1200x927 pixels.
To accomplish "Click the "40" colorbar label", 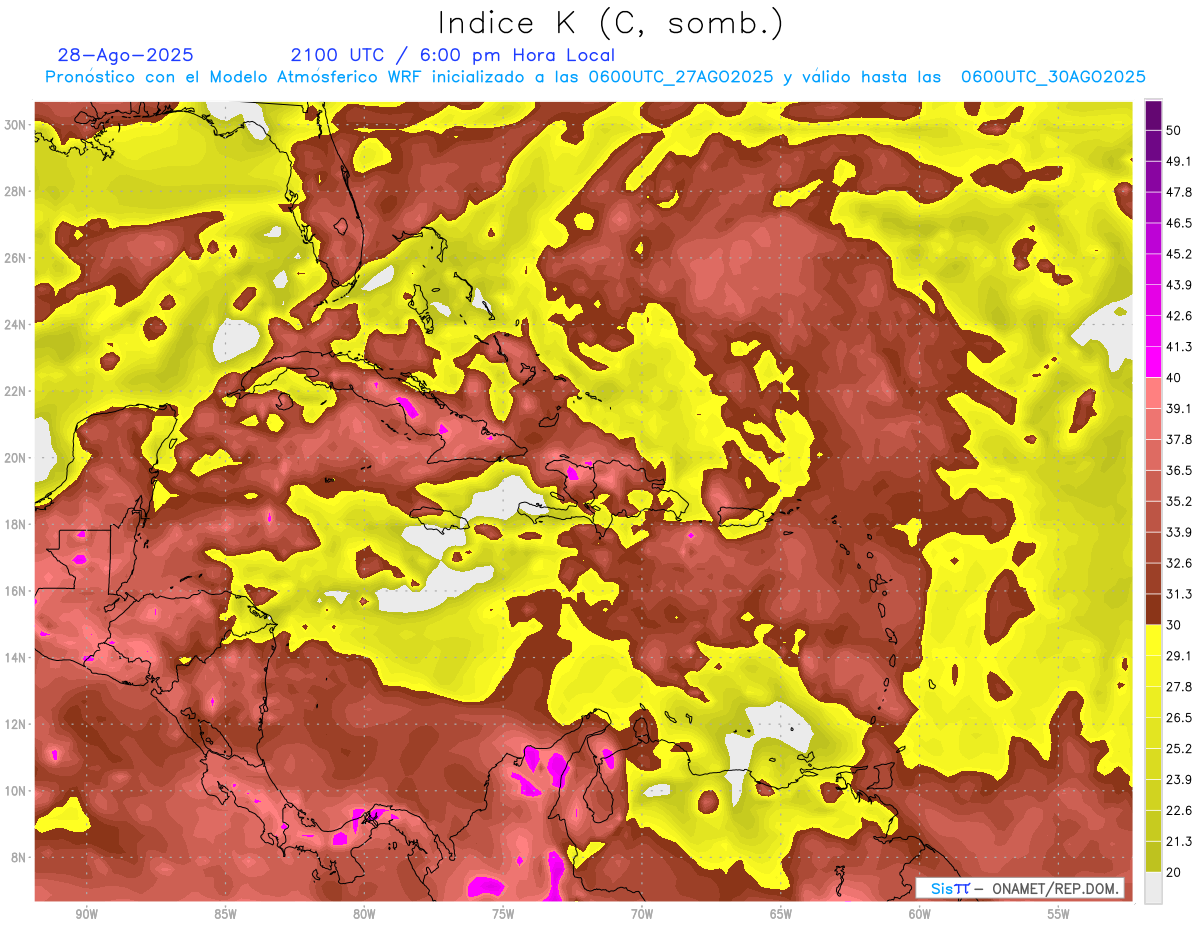I will 1174,377.
